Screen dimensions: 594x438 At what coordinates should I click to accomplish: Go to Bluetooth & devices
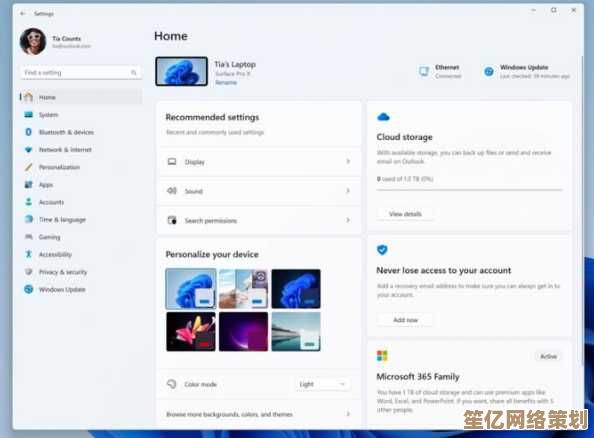click(x=81, y=132)
